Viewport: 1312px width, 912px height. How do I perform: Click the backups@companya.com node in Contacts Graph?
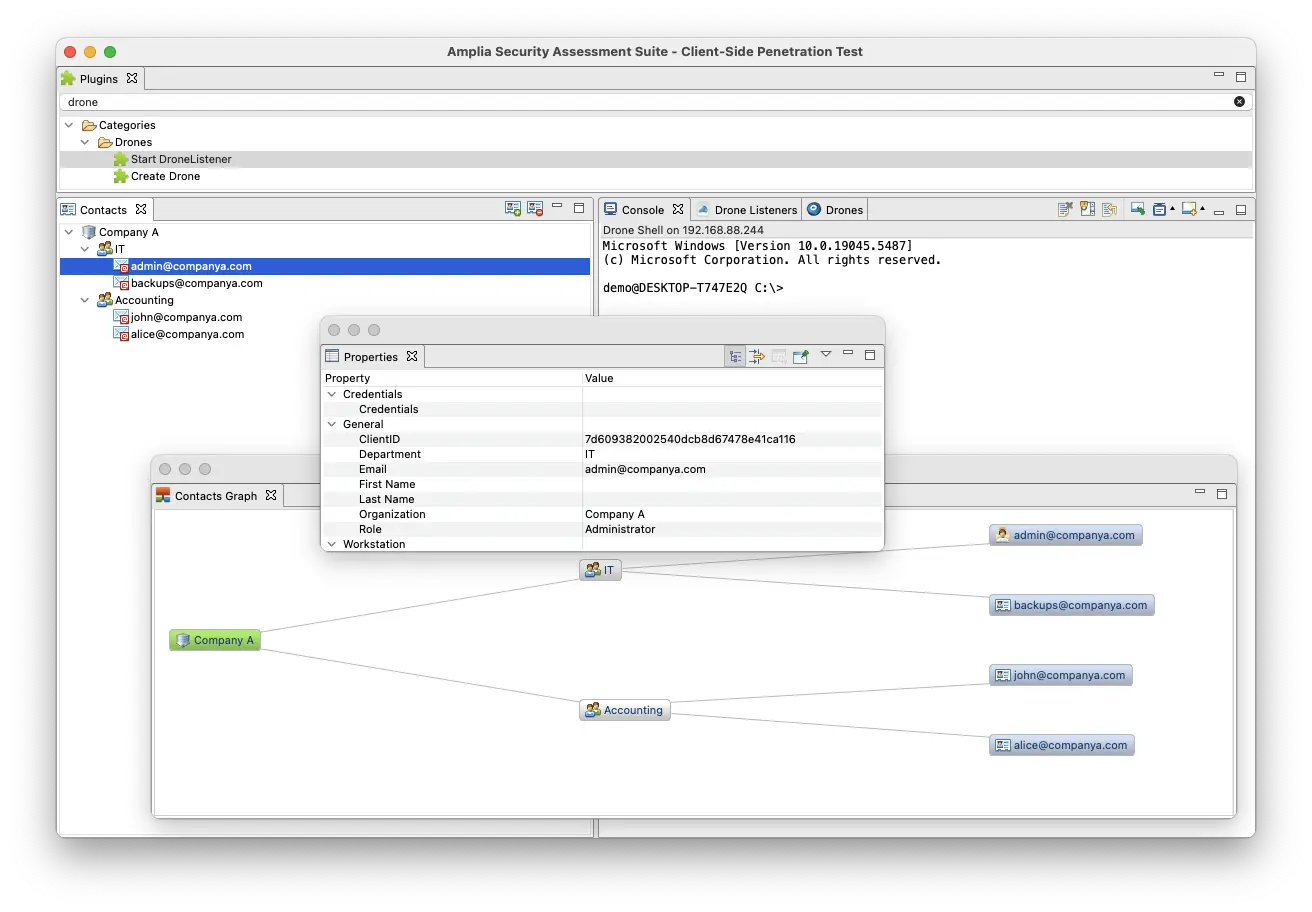1072,605
